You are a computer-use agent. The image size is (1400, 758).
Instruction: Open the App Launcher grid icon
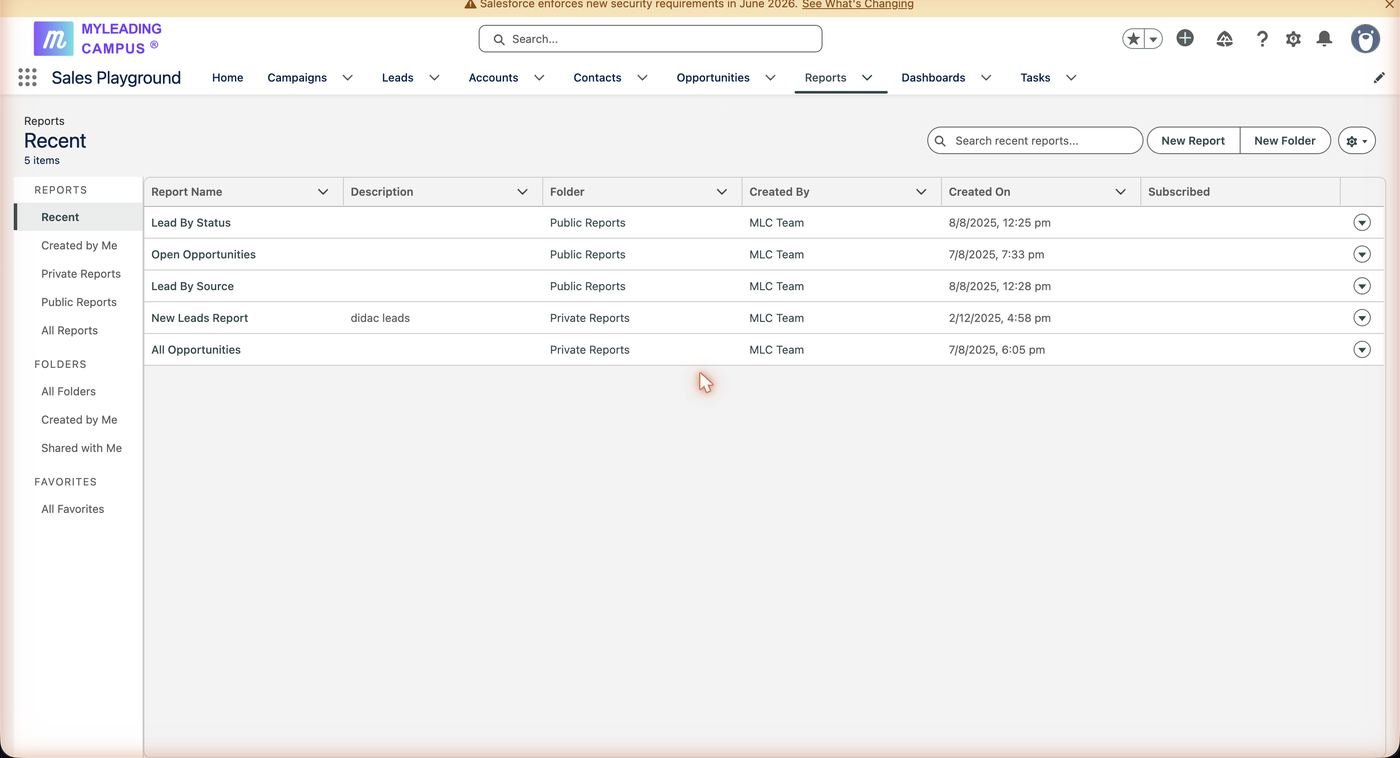(28, 77)
